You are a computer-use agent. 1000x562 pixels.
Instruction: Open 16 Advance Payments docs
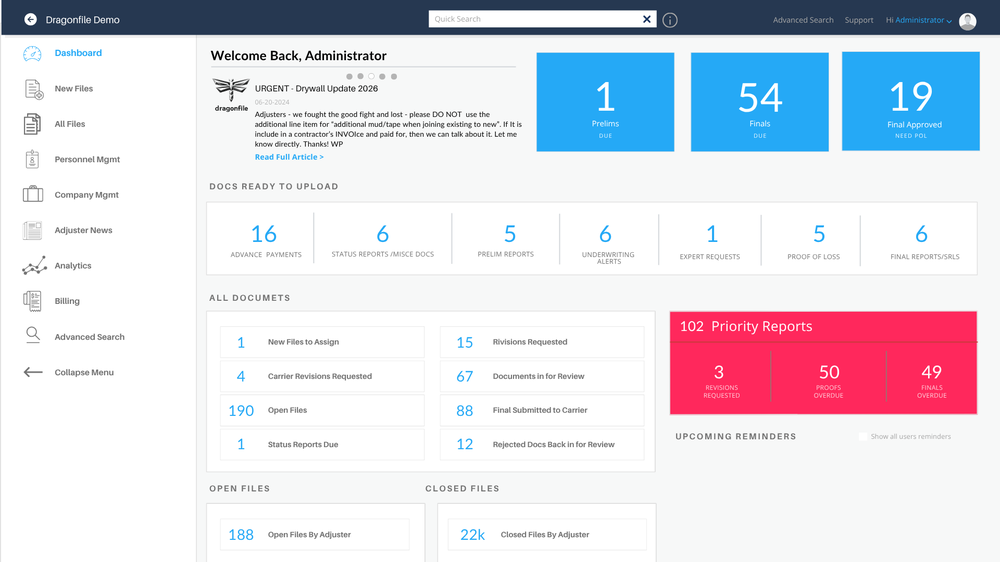(x=265, y=240)
